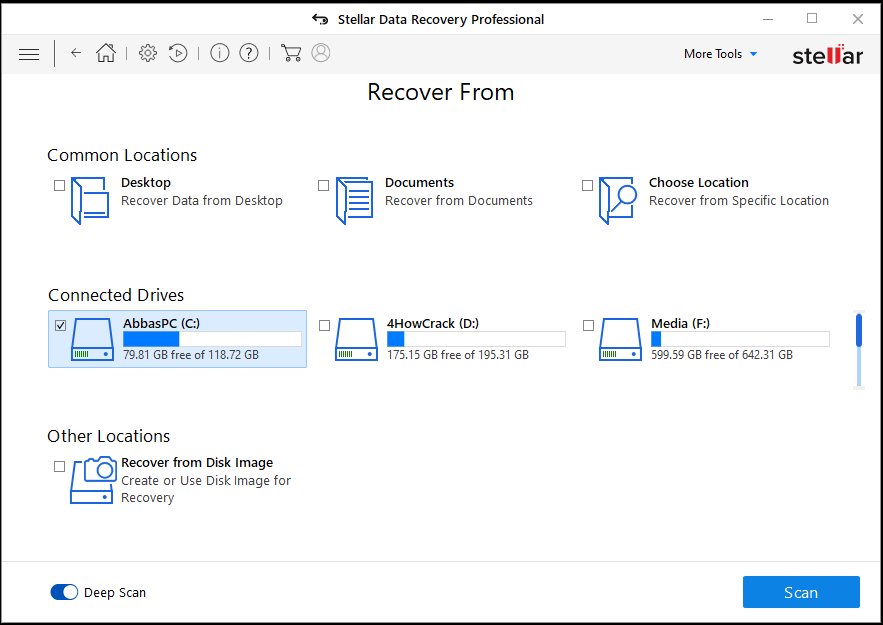Go back with the arrow icon

(x=76, y=53)
